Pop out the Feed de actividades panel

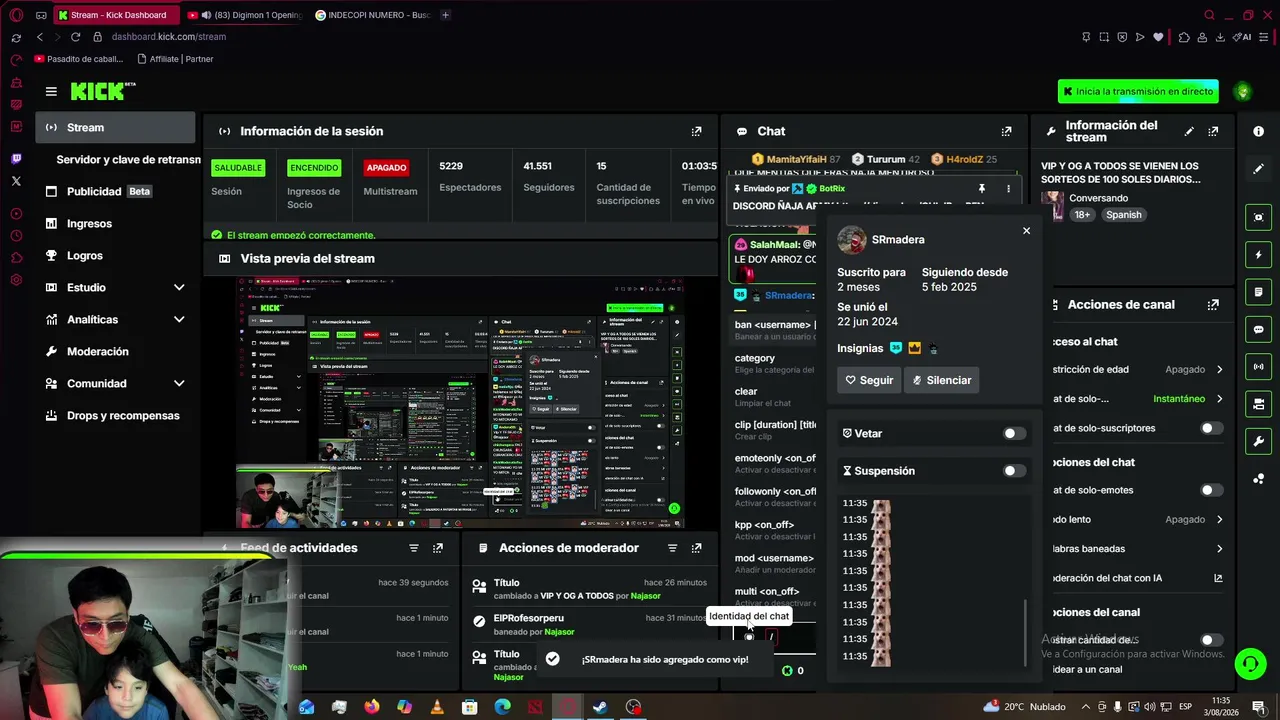pyautogui.click(x=438, y=548)
